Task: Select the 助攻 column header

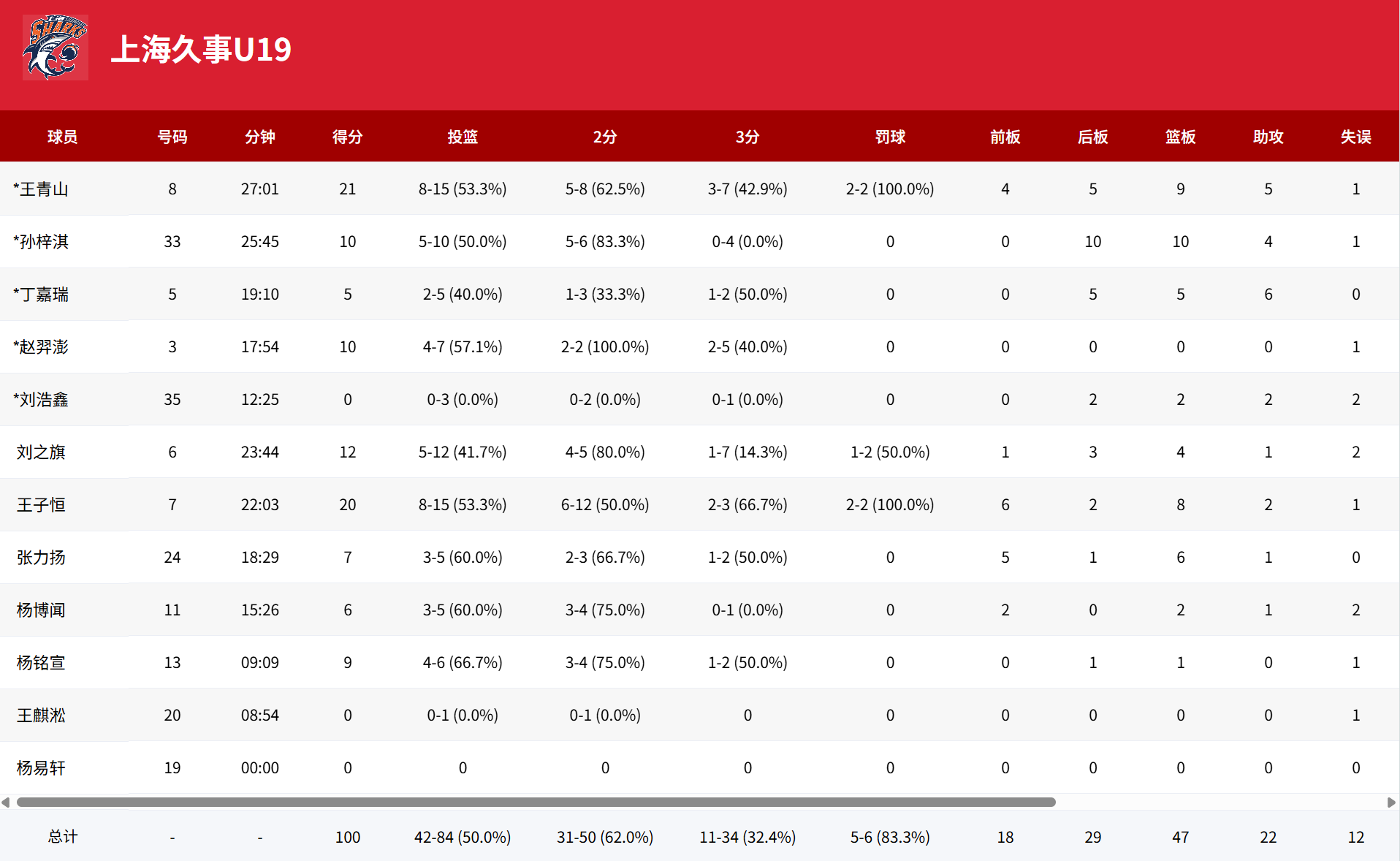Action: (x=1268, y=137)
